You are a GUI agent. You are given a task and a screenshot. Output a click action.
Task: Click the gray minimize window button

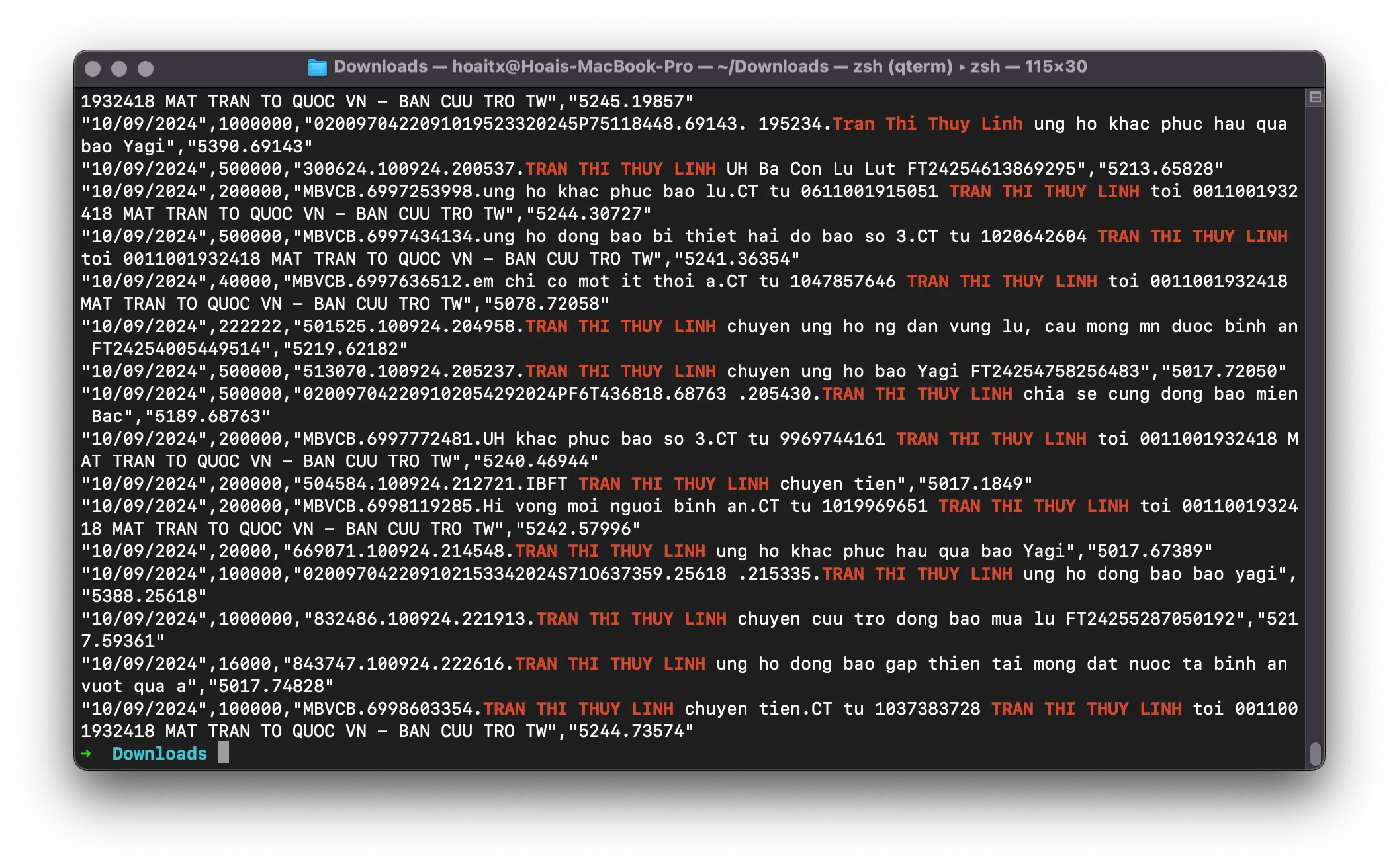tap(119, 68)
